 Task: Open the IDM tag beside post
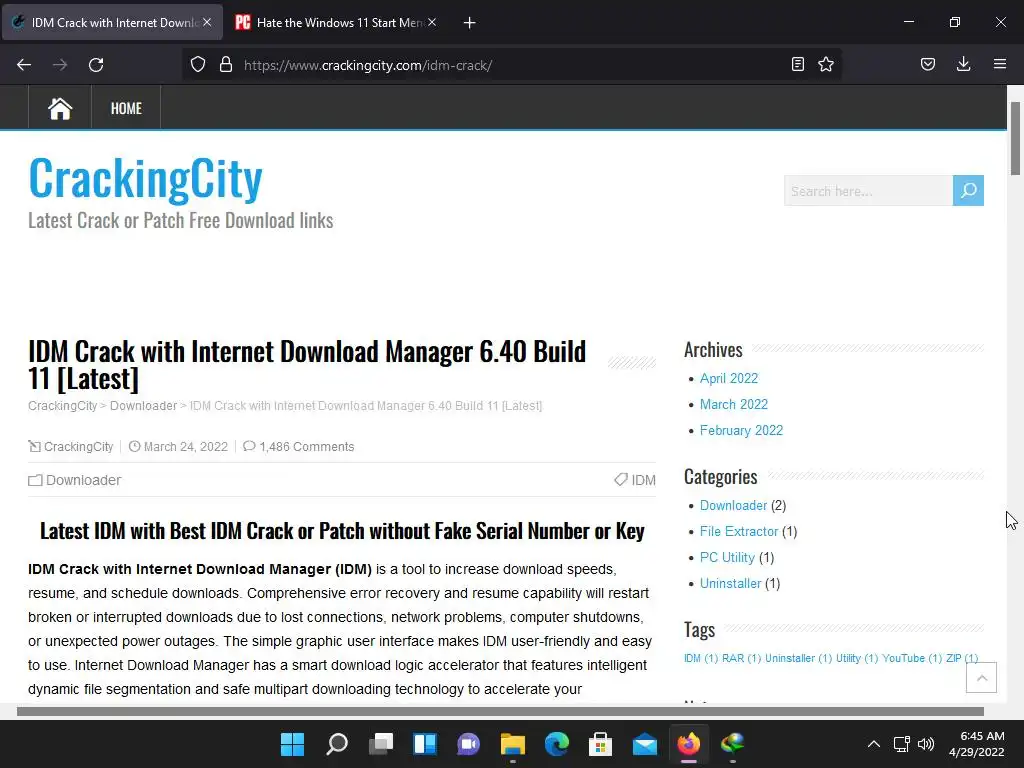coord(643,480)
